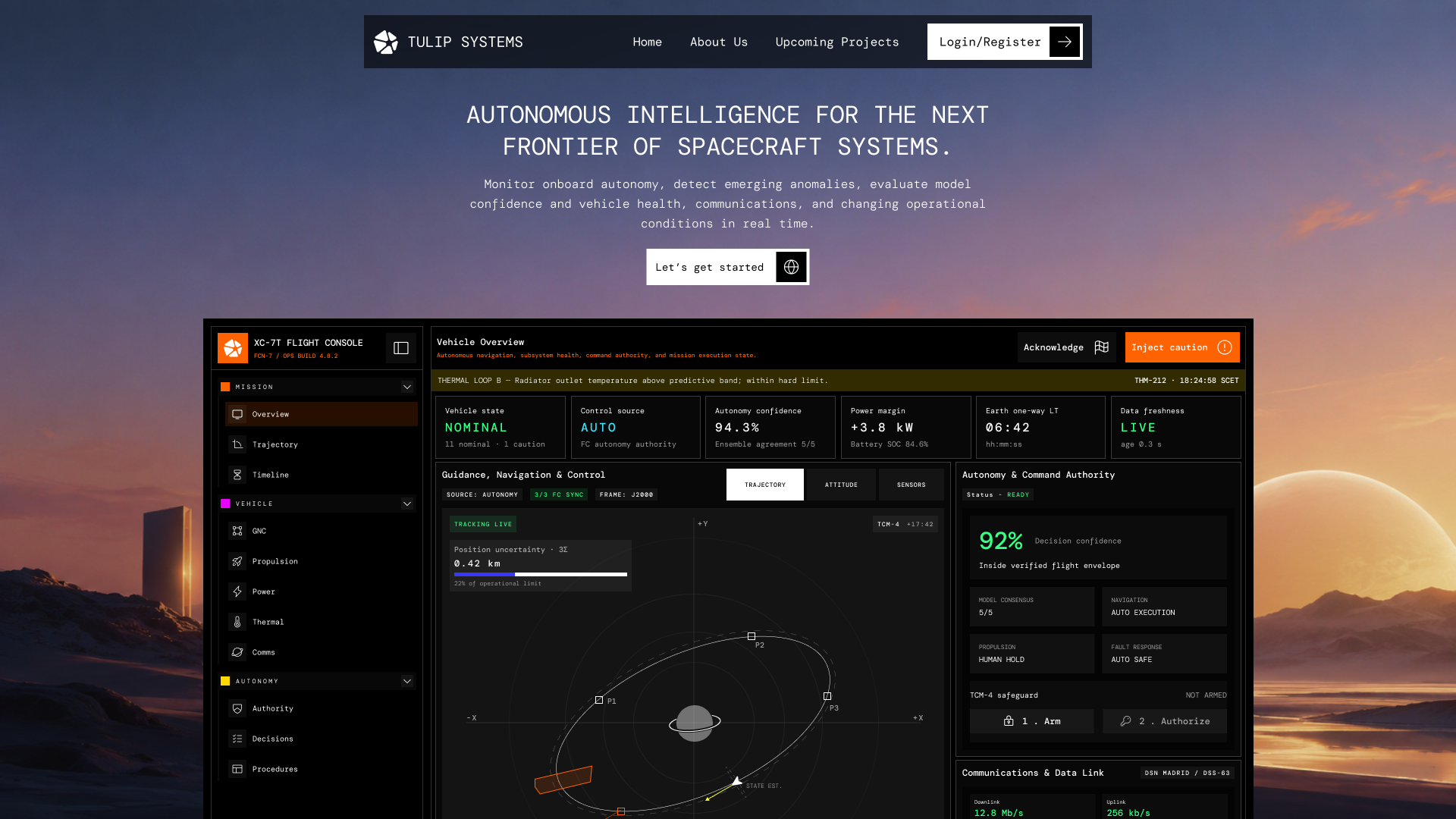Click the Power margin +3.8 kW card
Screen dimensions: 1456x819
(906, 427)
